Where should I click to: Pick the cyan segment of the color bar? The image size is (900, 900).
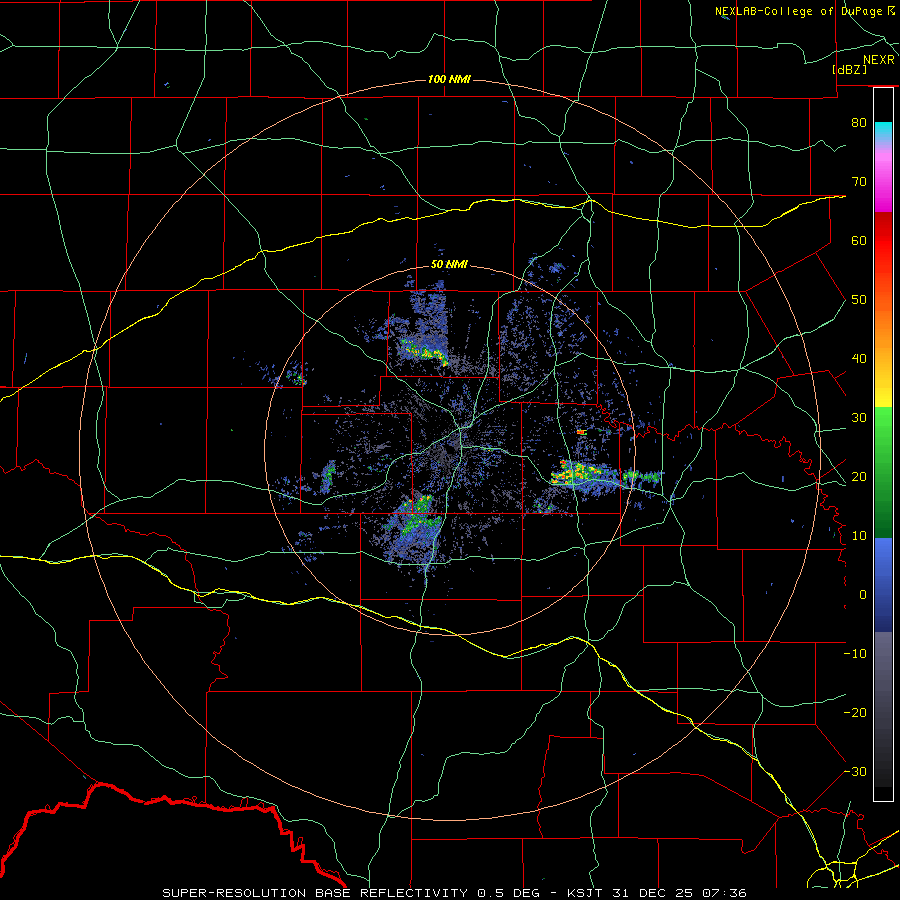pos(883,132)
